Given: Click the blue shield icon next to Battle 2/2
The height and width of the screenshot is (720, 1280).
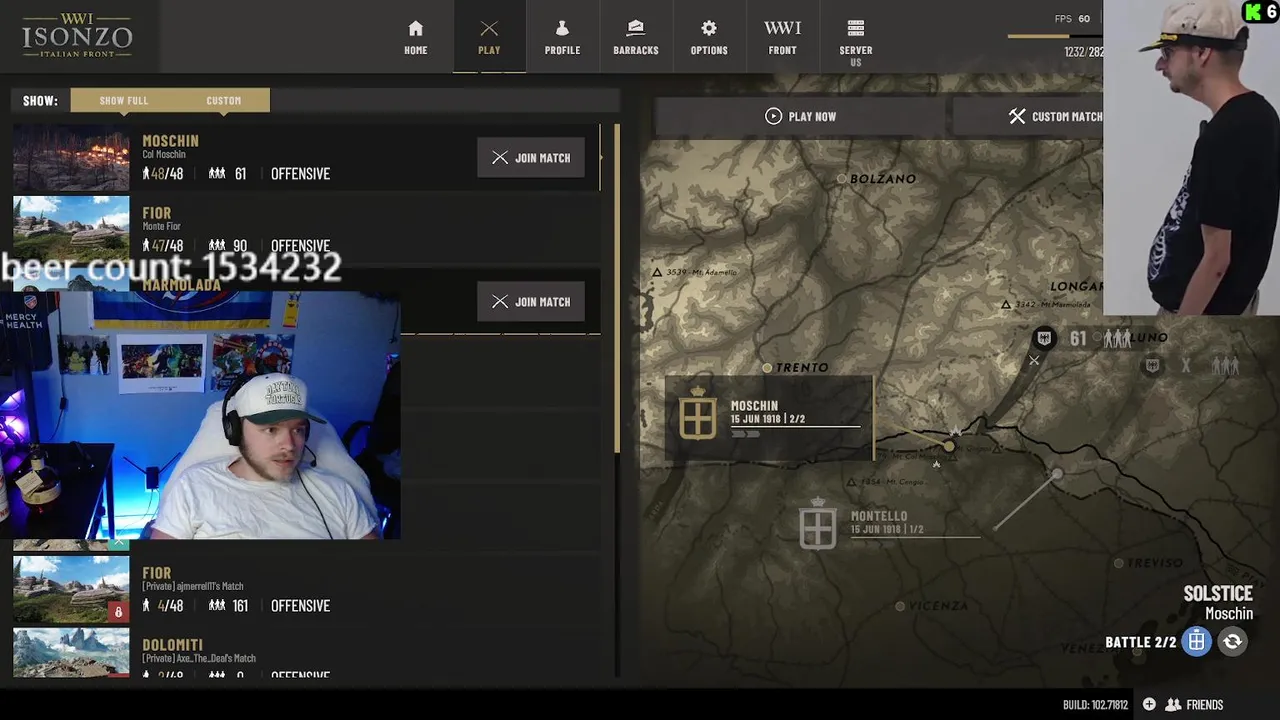Looking at the screenshot, I should coord(1196,642).
